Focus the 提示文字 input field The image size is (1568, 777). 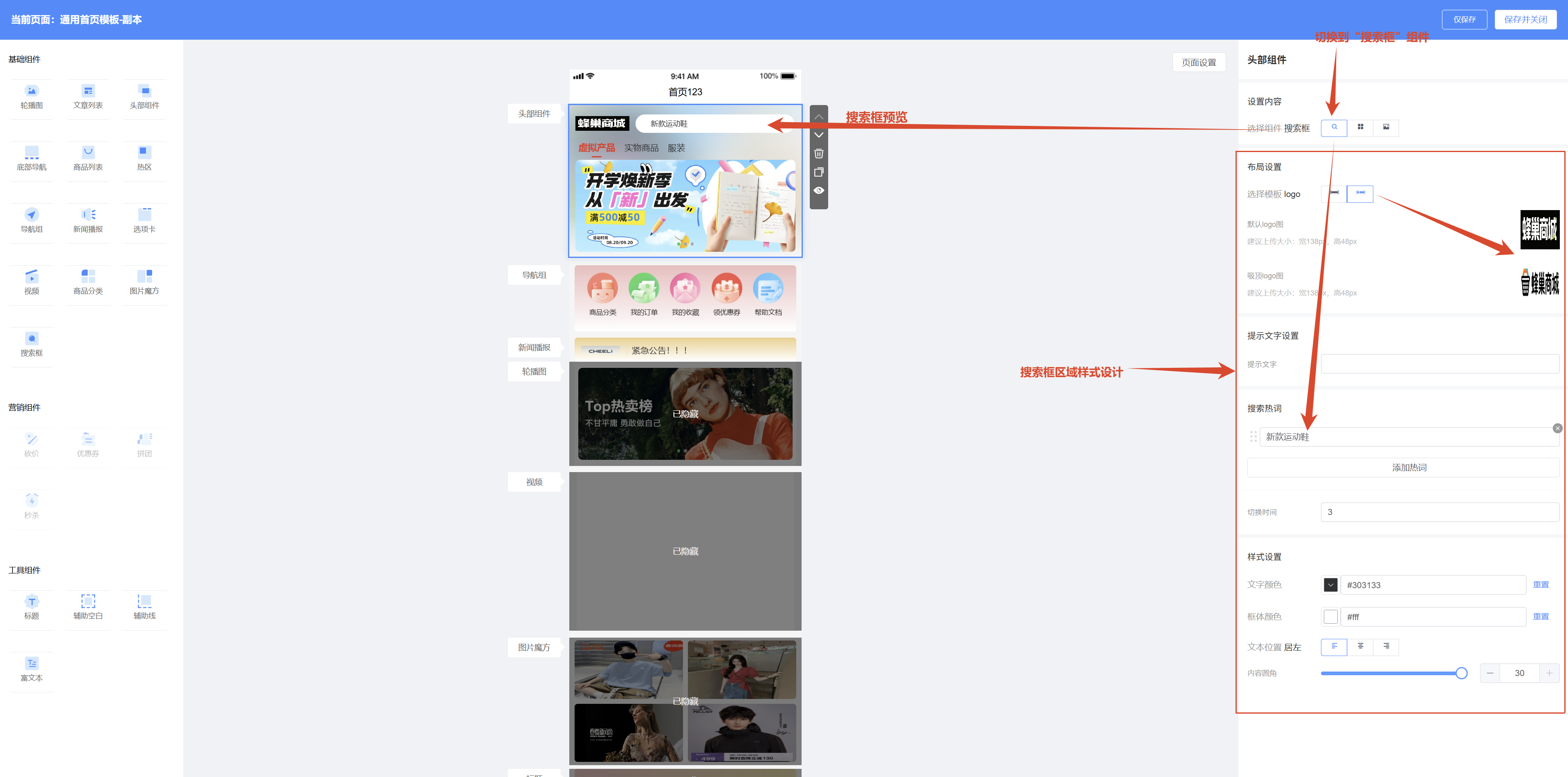click(x=1440, y=364)
